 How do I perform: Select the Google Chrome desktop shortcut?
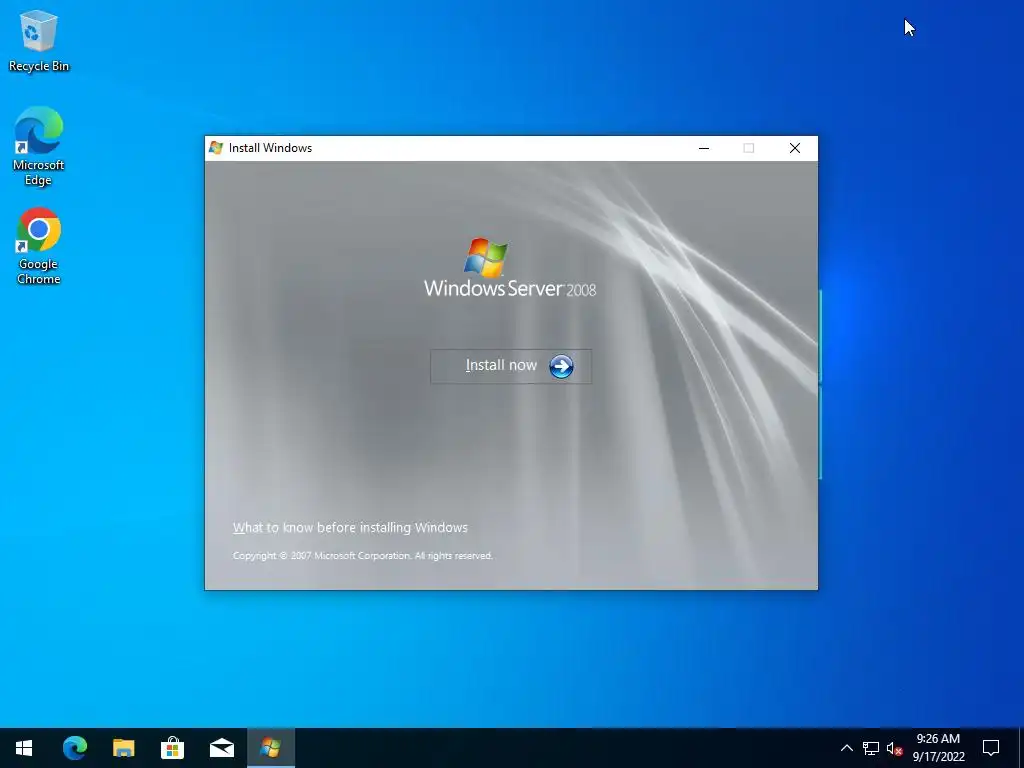click(x=39, y=246)
